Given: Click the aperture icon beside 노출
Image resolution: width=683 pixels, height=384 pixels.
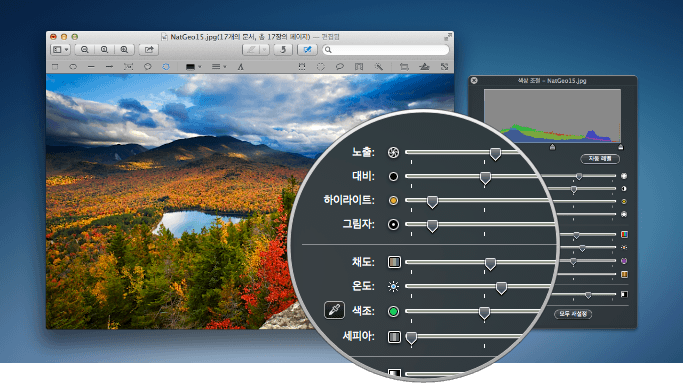Looking at the screenshot, I should coord(393,152).
